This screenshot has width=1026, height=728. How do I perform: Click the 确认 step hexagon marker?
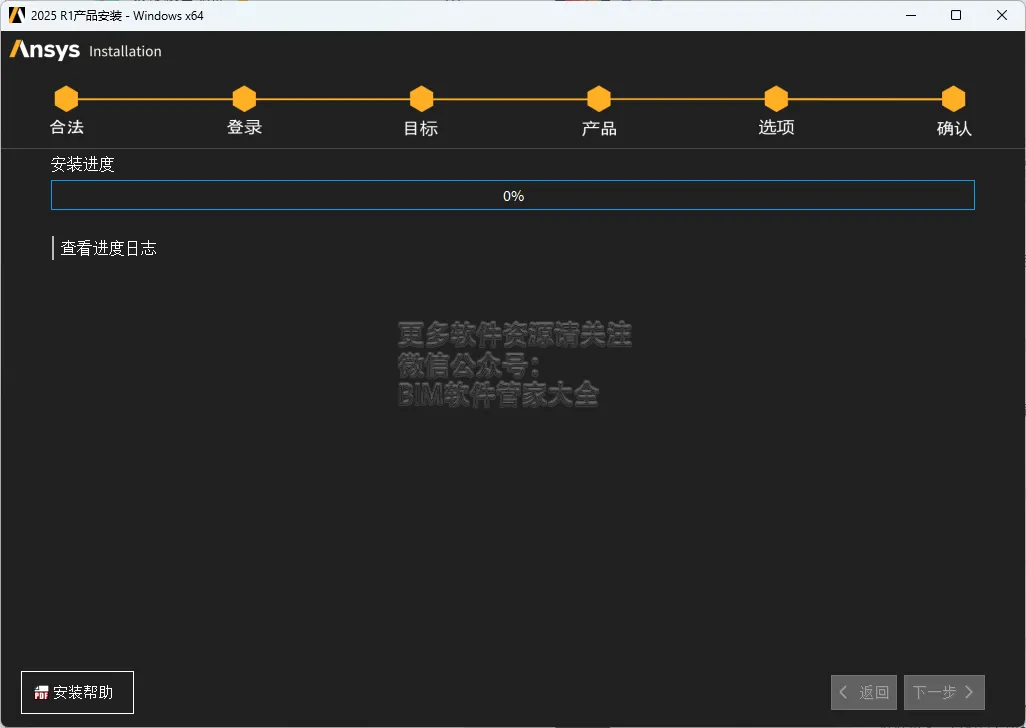[x=953, y=99]
